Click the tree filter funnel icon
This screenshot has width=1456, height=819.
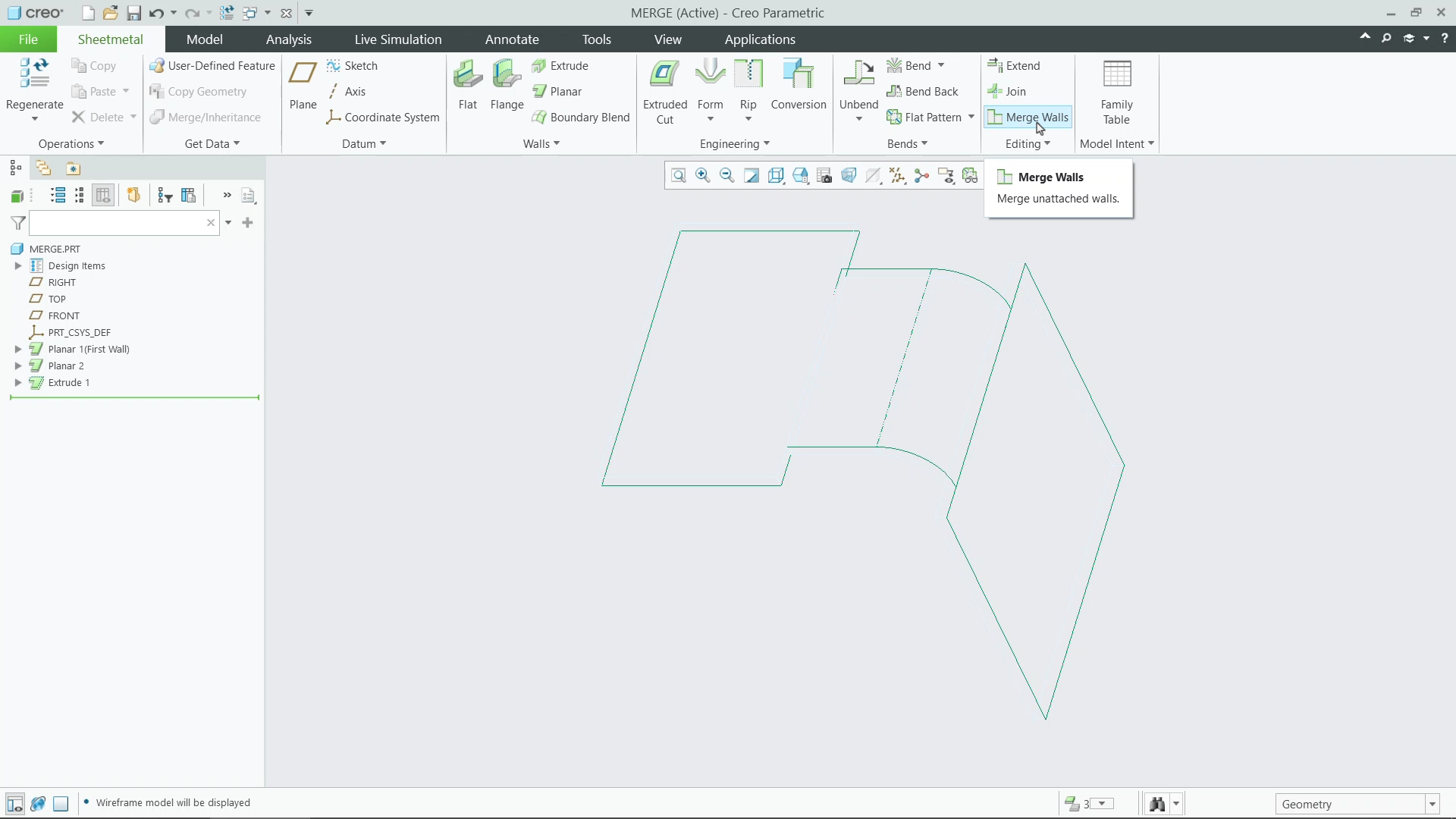point(18,223)
